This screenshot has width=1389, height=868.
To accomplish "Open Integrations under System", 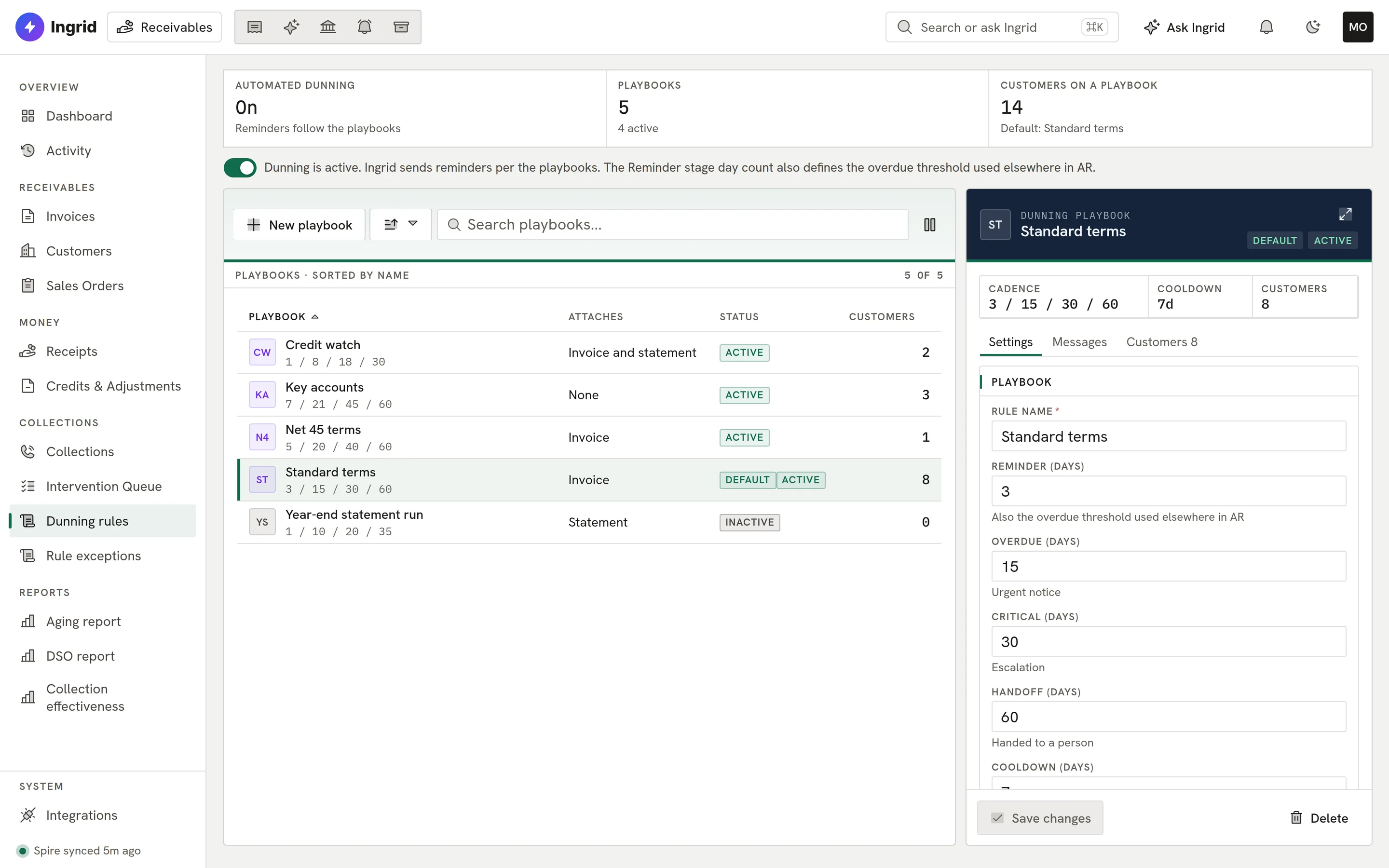I will 103,815.
